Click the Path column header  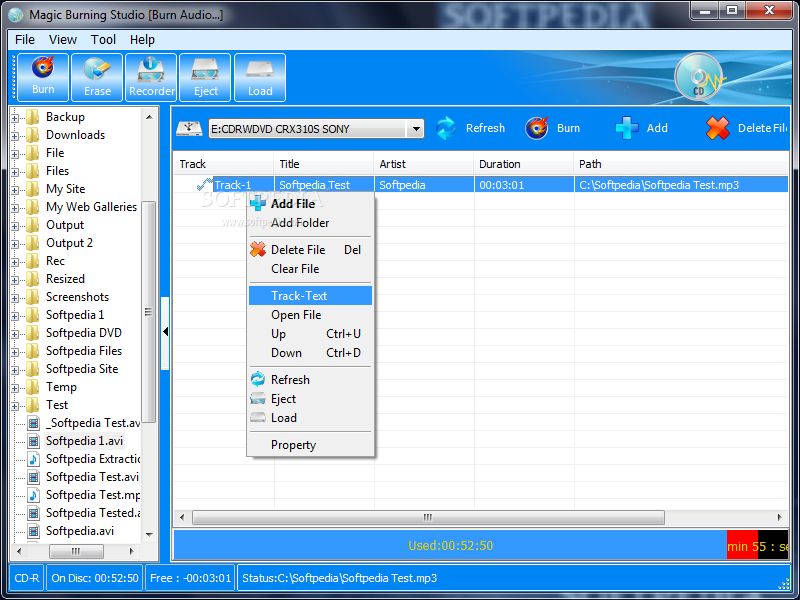[681, 164]
